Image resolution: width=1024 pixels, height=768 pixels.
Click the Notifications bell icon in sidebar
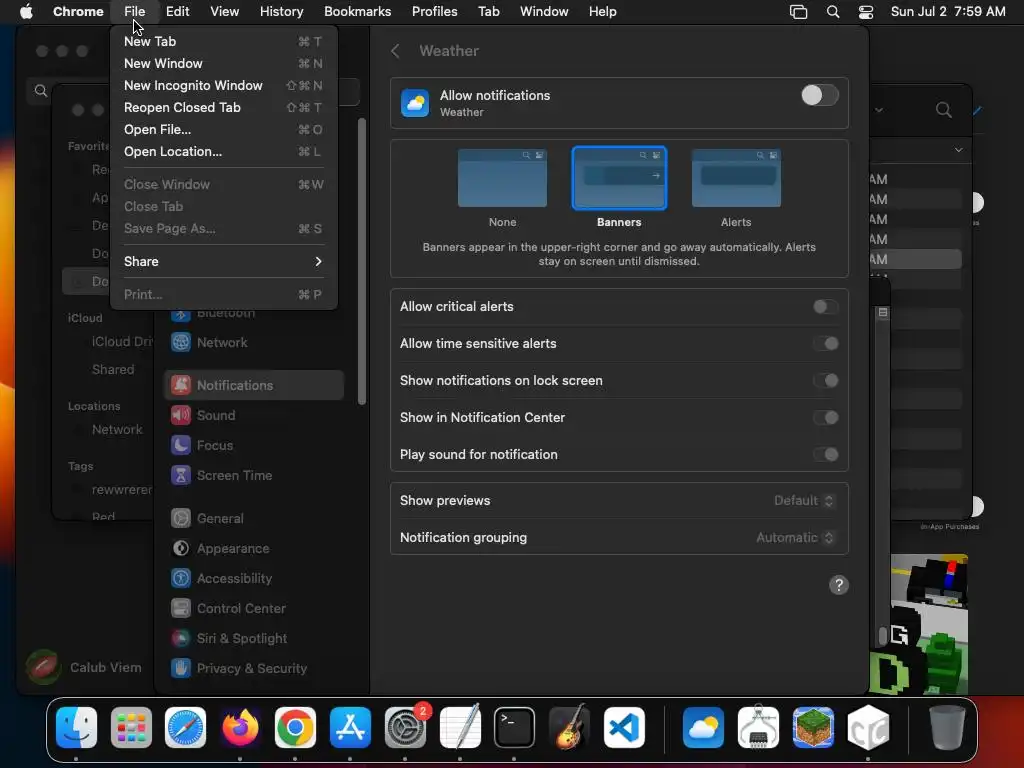tap(181, 385)
